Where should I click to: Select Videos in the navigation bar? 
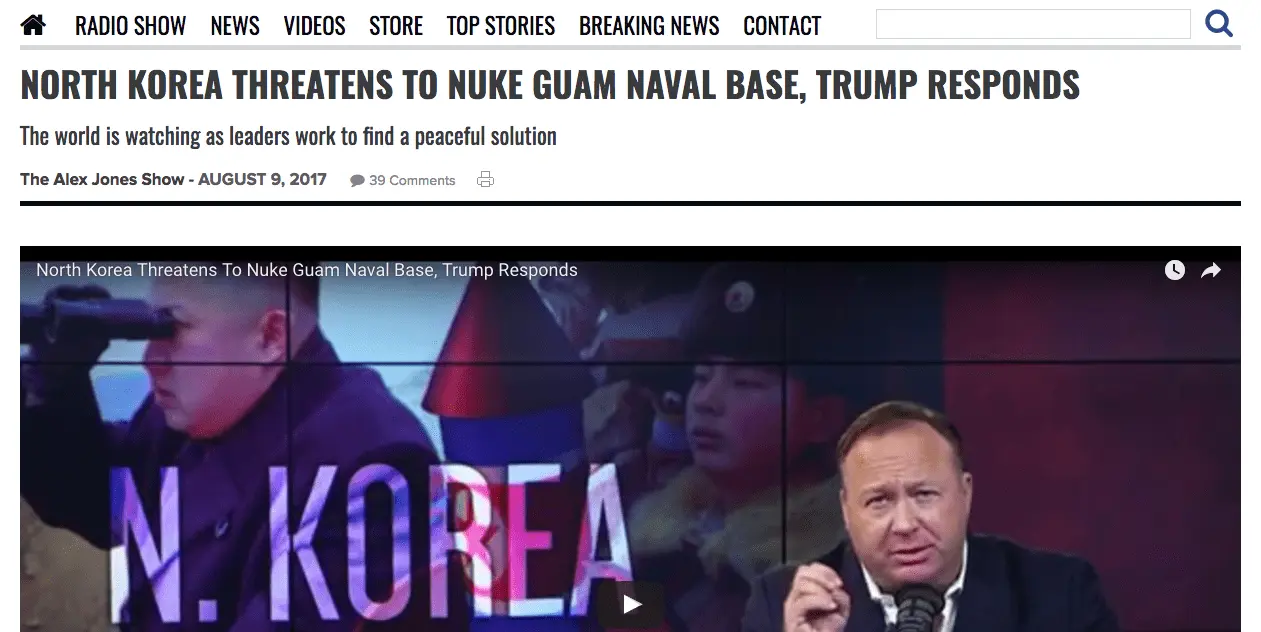point(314,26)
